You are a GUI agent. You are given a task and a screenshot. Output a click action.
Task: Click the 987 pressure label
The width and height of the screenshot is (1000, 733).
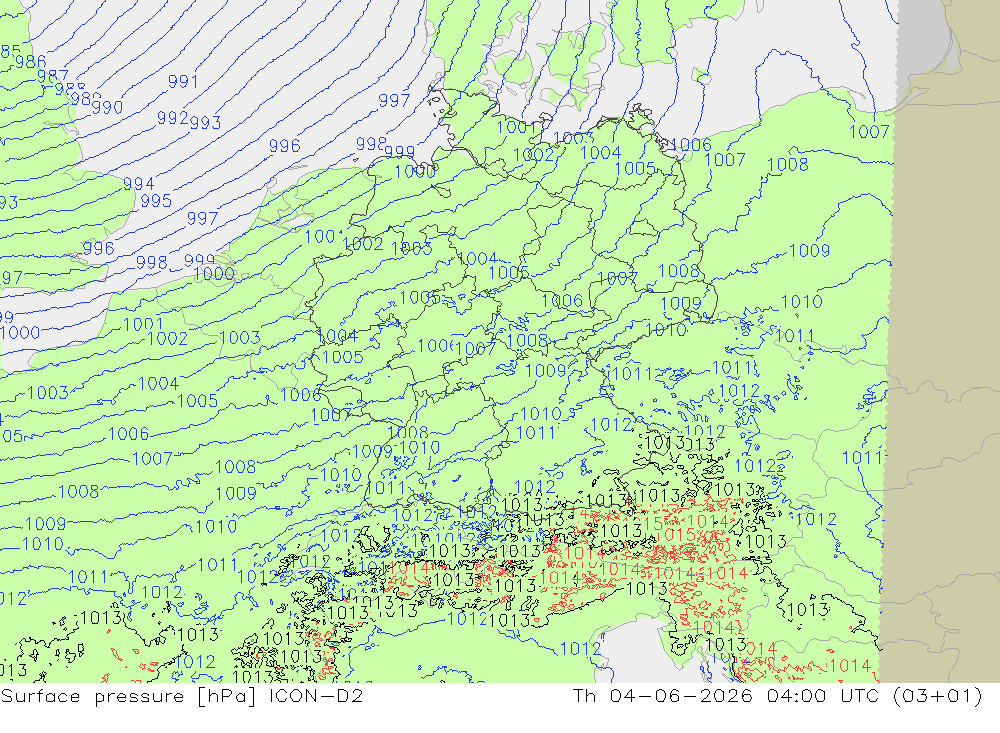(52, 76)
